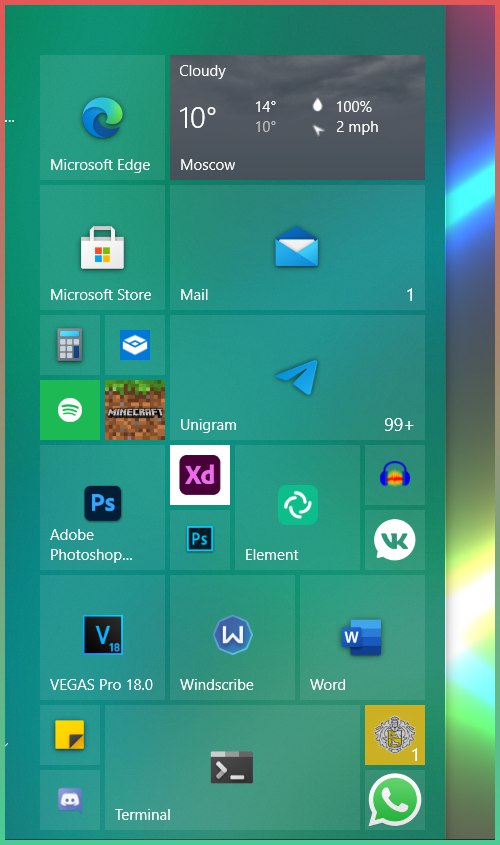The height and width of the screenshot is (845, 500).
Task: Launch Microsoft Store tile
Action: pos(102,247)
